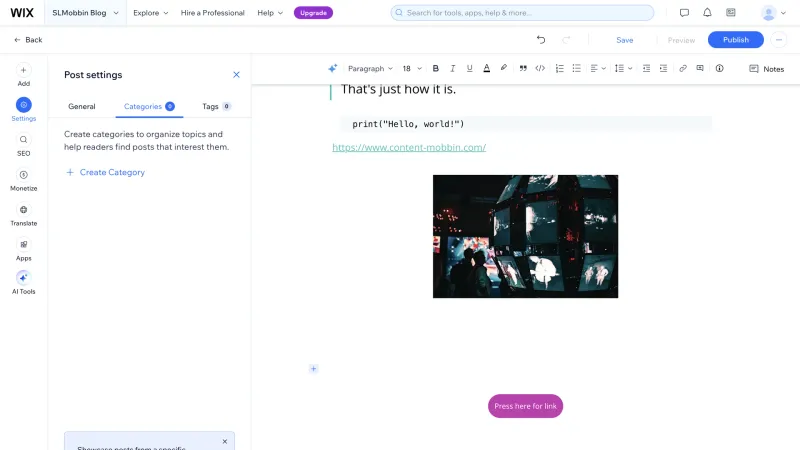Close the Post settings panel
Image resolution: width=800 pixels, height=450 pixels.
[236, 74]
